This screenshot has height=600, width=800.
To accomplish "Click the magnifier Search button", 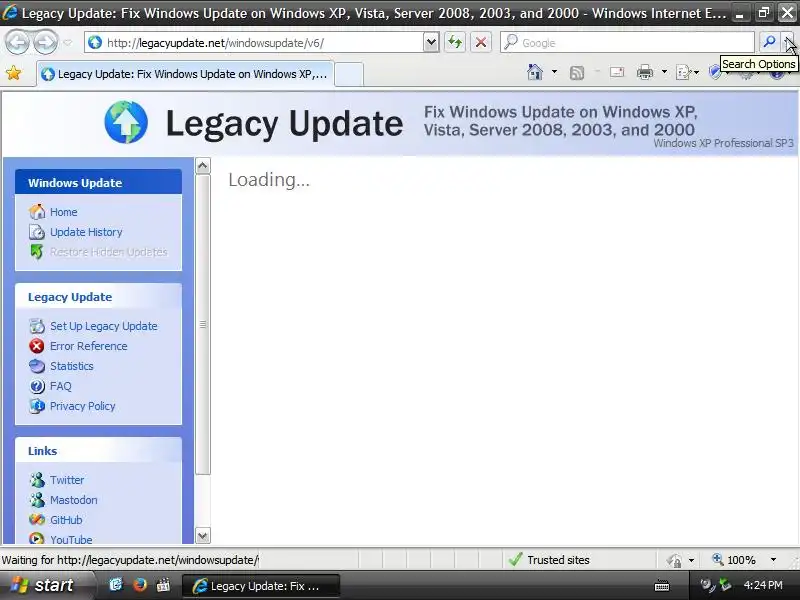I will pyautogui.click(x=769, y=42).
